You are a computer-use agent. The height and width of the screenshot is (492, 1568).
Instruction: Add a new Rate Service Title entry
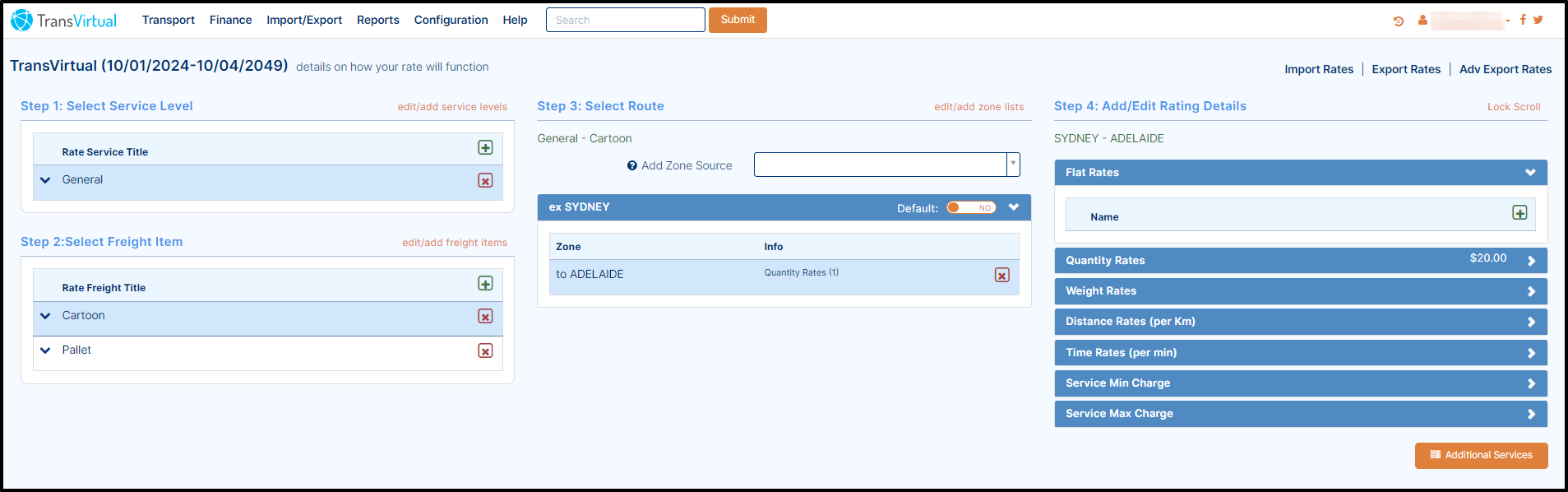click(485, 147)
